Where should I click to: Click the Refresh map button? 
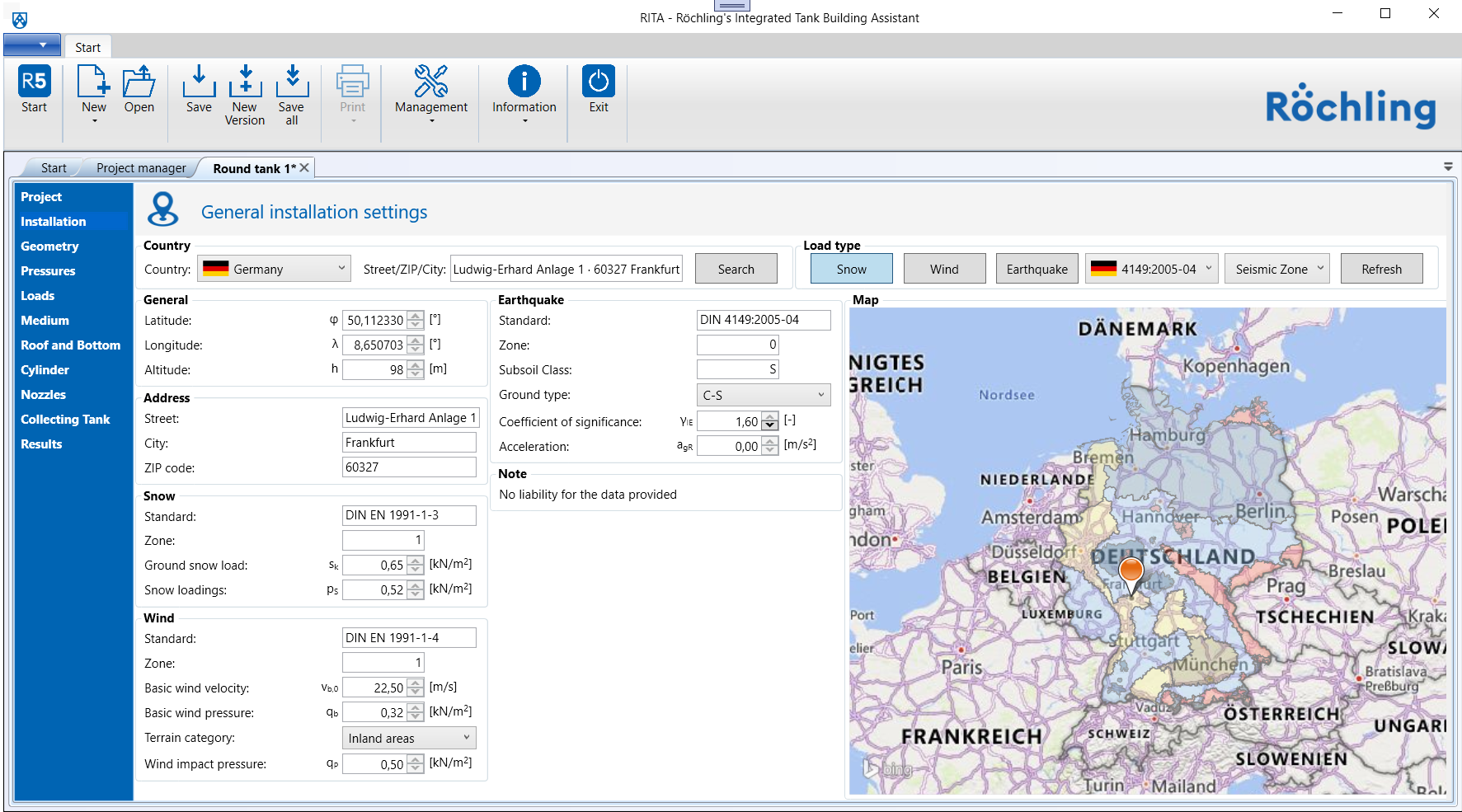(x=1382, y=269)
